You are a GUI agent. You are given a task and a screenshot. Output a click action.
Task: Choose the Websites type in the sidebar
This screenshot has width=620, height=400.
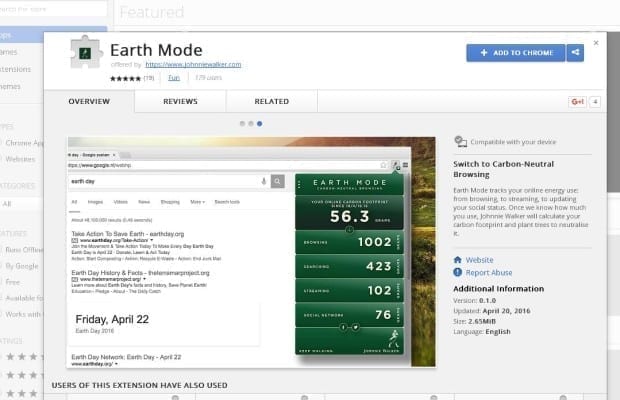point(20,159)
